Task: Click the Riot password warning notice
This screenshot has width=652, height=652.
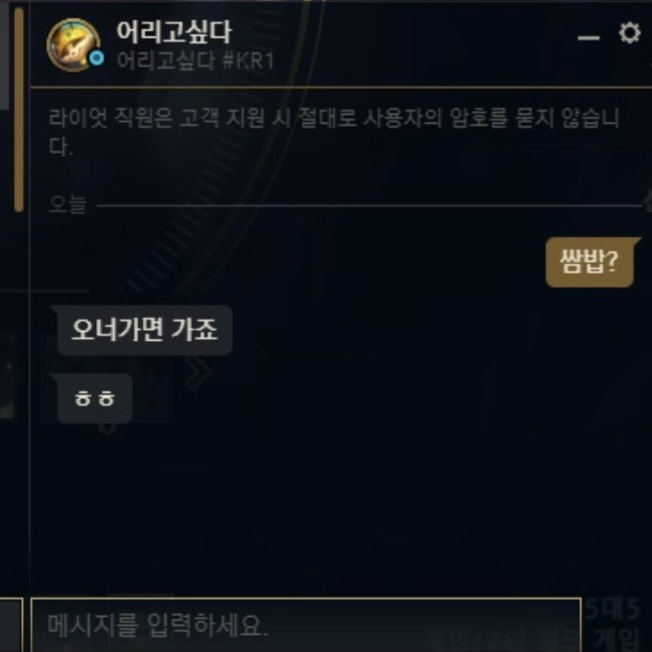Action: (x=334, y=132)
